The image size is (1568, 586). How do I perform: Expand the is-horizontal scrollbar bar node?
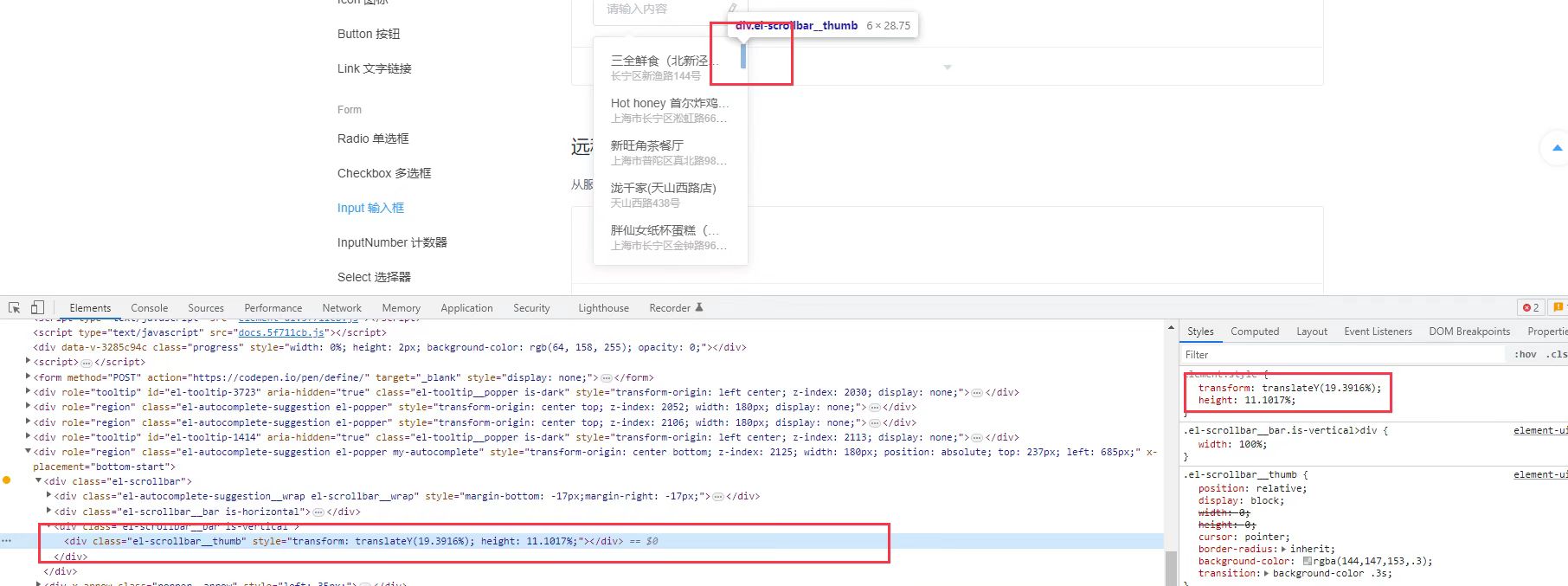coord(48,512)
